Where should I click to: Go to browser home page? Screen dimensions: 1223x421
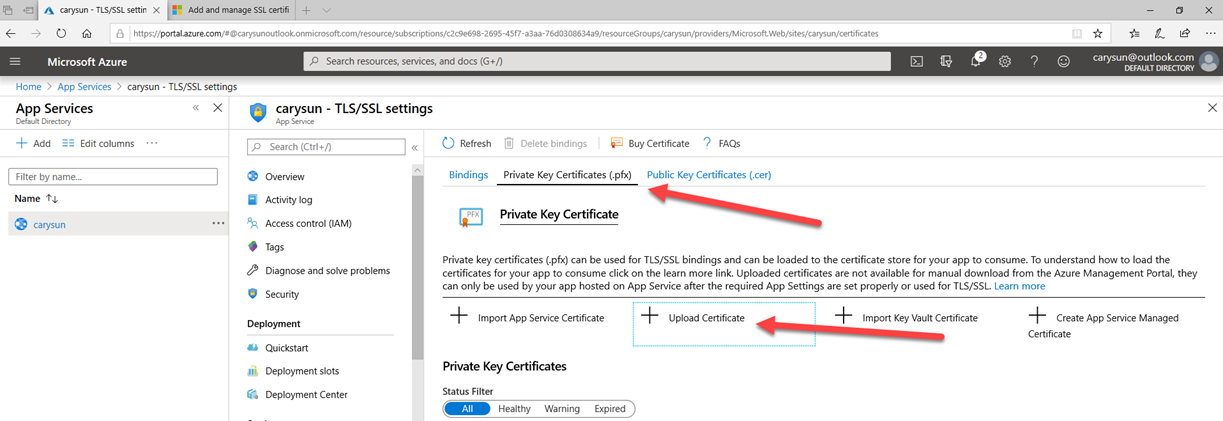pos(89,33)
